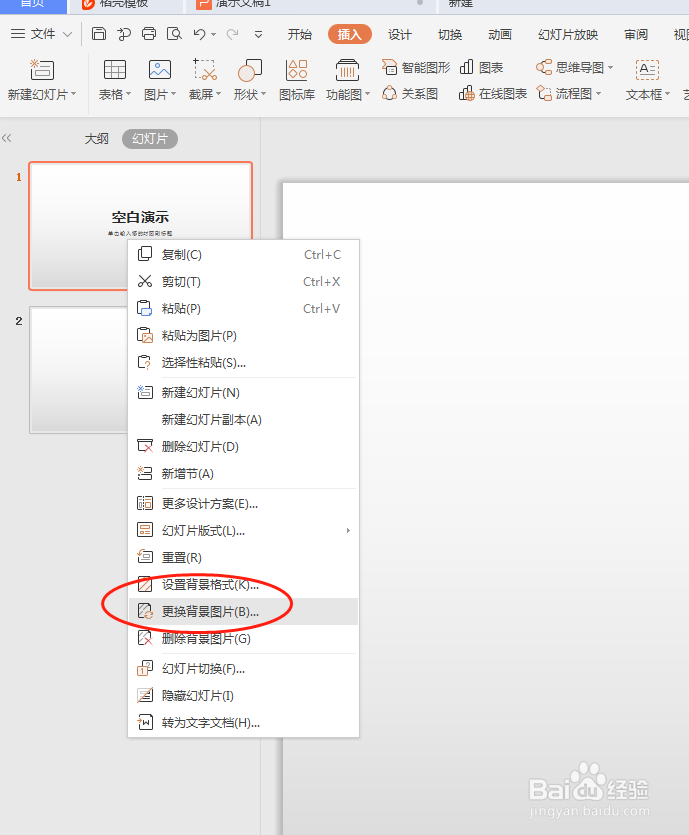Click the Print Preview icon
This screenshot has width=689, height=835.
(174, 34)
